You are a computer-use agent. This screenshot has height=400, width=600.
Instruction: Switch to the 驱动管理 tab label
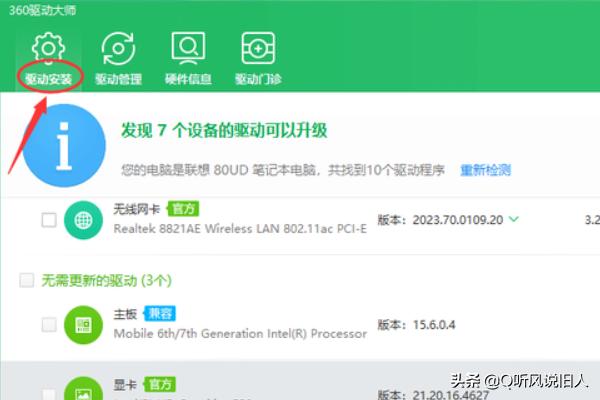click(119, 79)
